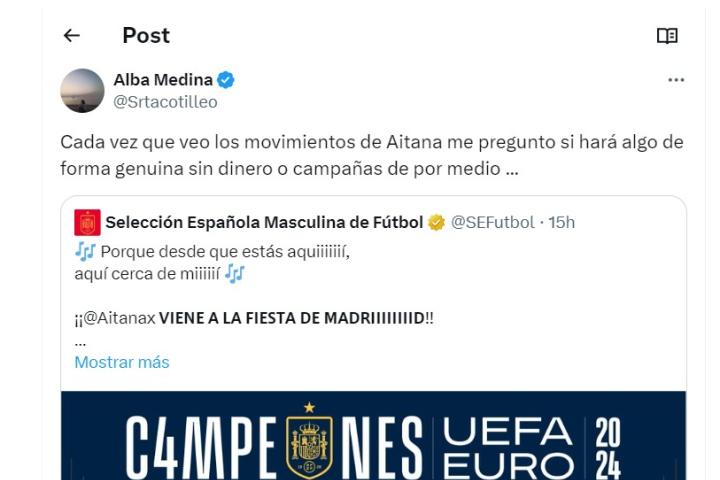Click the Post page heading
This screenshot has height=480, width=720.
coord(146,36)
